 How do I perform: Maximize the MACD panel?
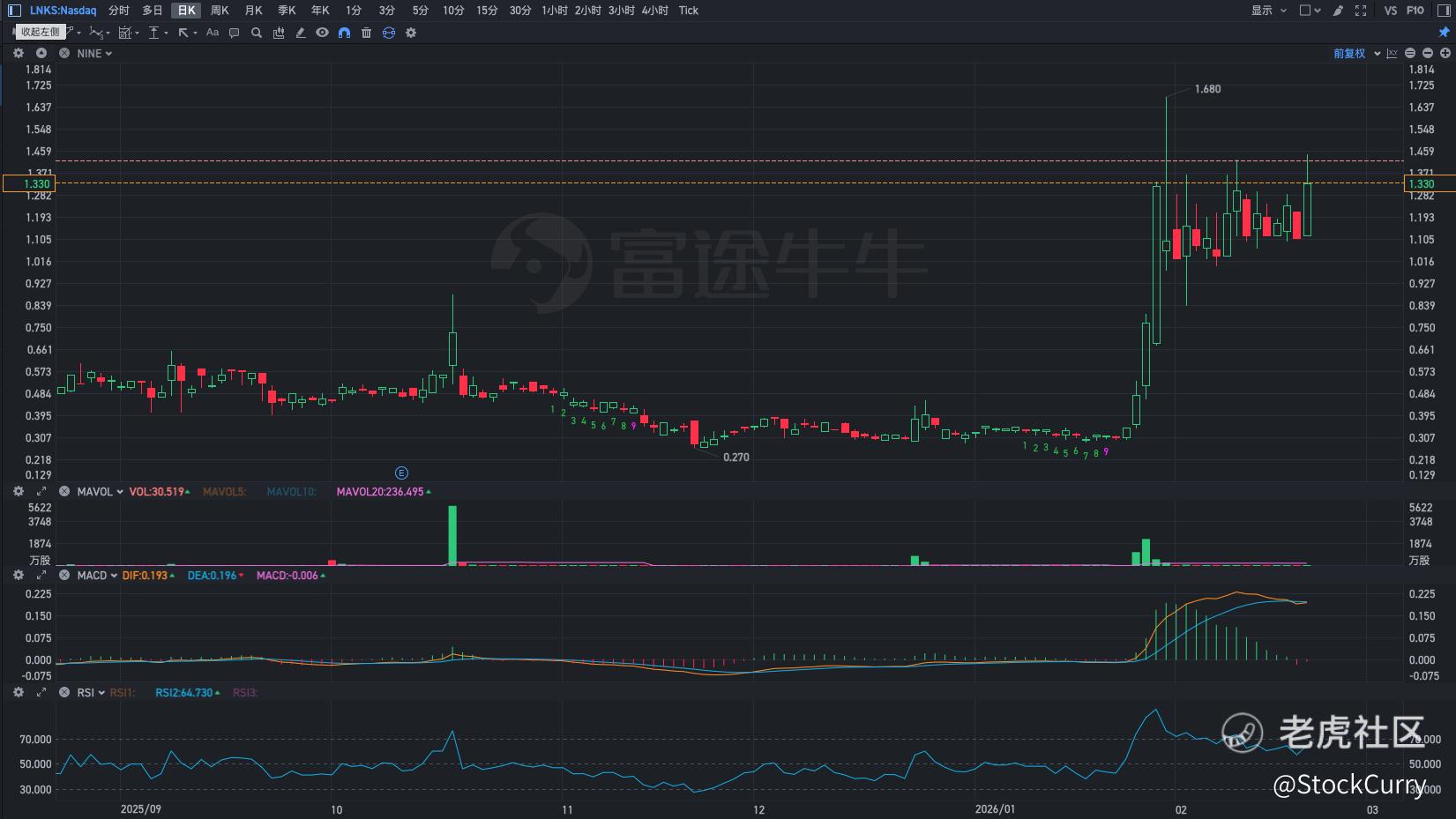click(x=41, y=575)
